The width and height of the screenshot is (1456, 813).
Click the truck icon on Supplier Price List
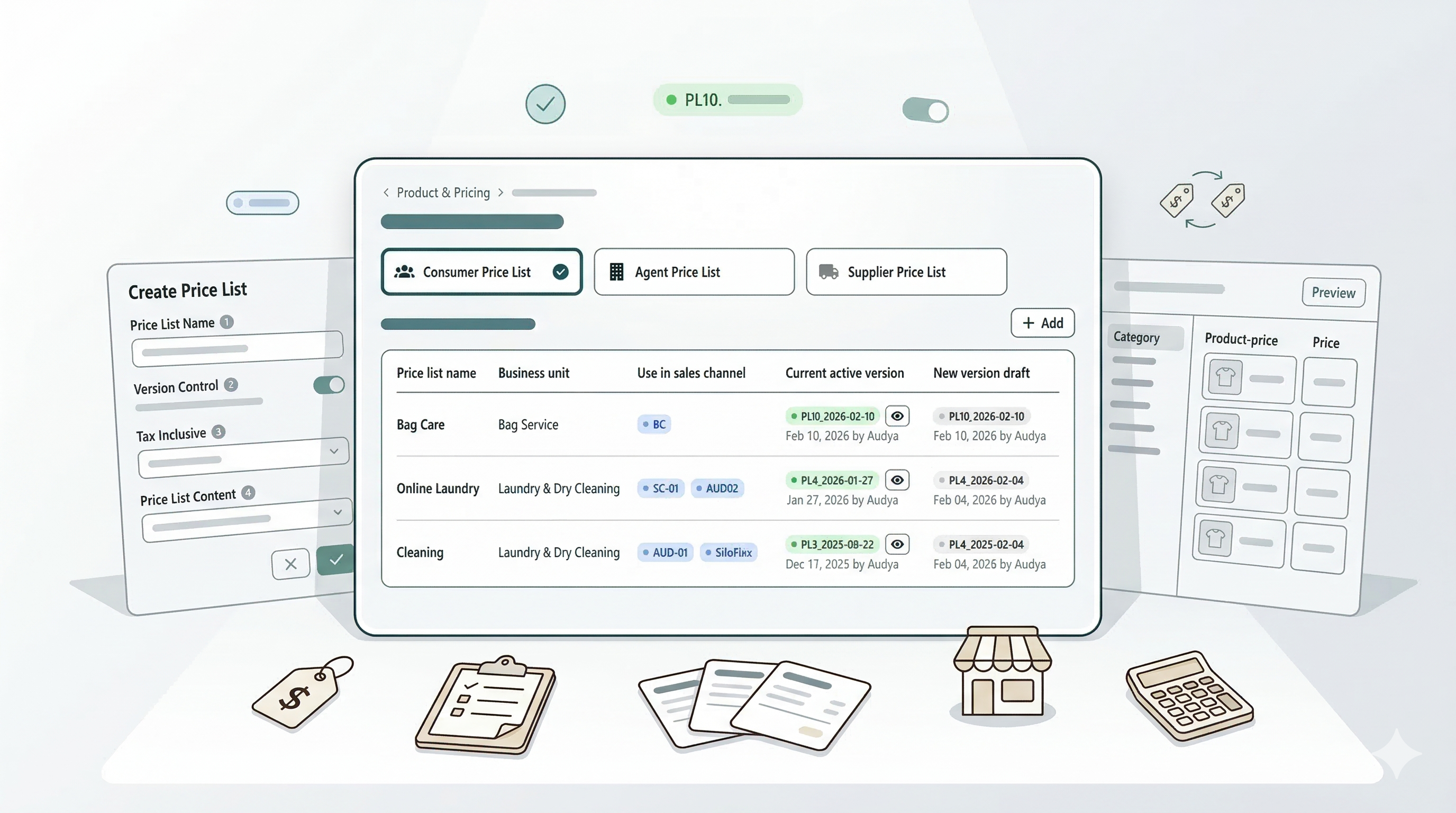pyautogui.click(x=829, y=272)
